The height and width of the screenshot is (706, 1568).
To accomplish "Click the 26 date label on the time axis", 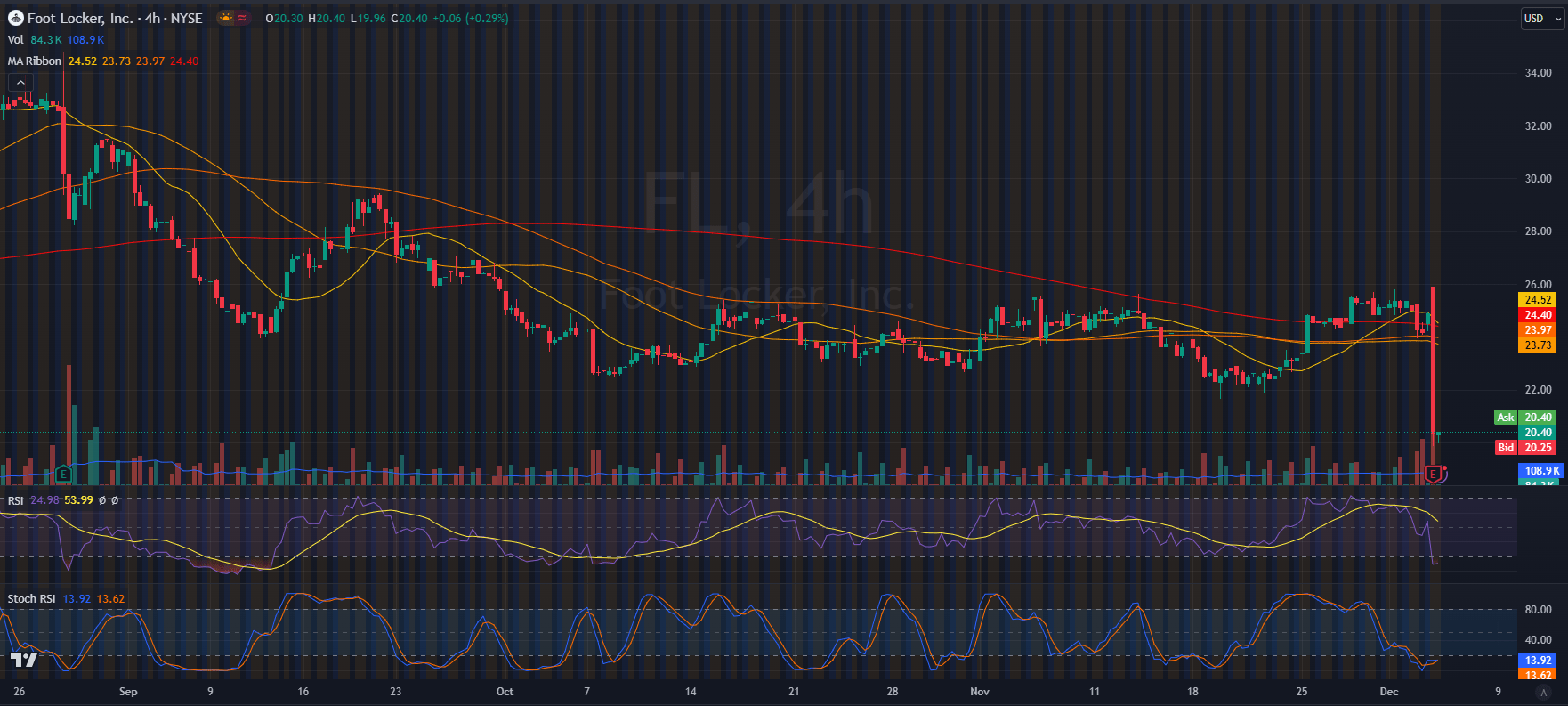I will [20, 692].
